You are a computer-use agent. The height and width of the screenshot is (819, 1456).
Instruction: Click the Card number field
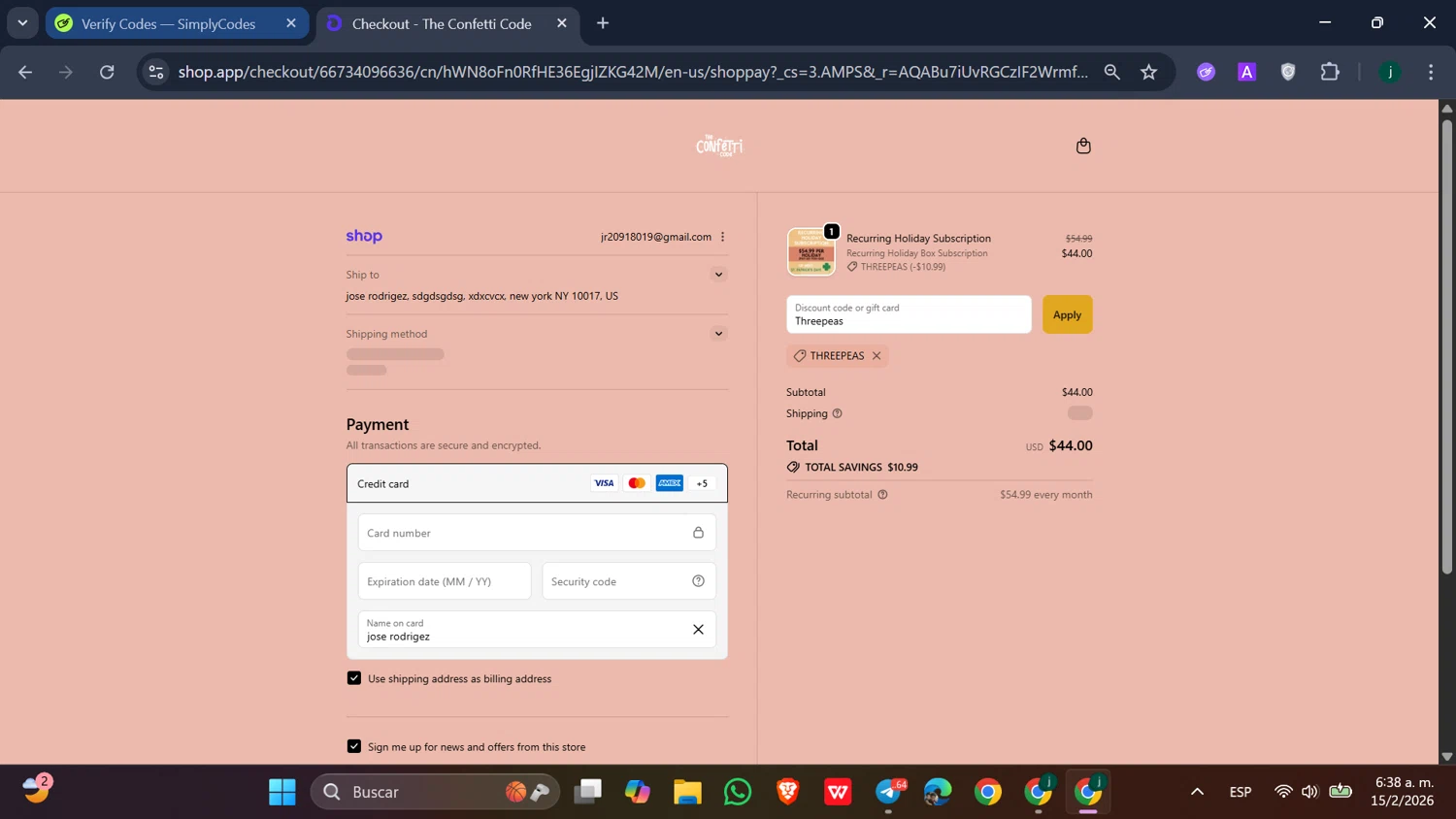[537, 533]
